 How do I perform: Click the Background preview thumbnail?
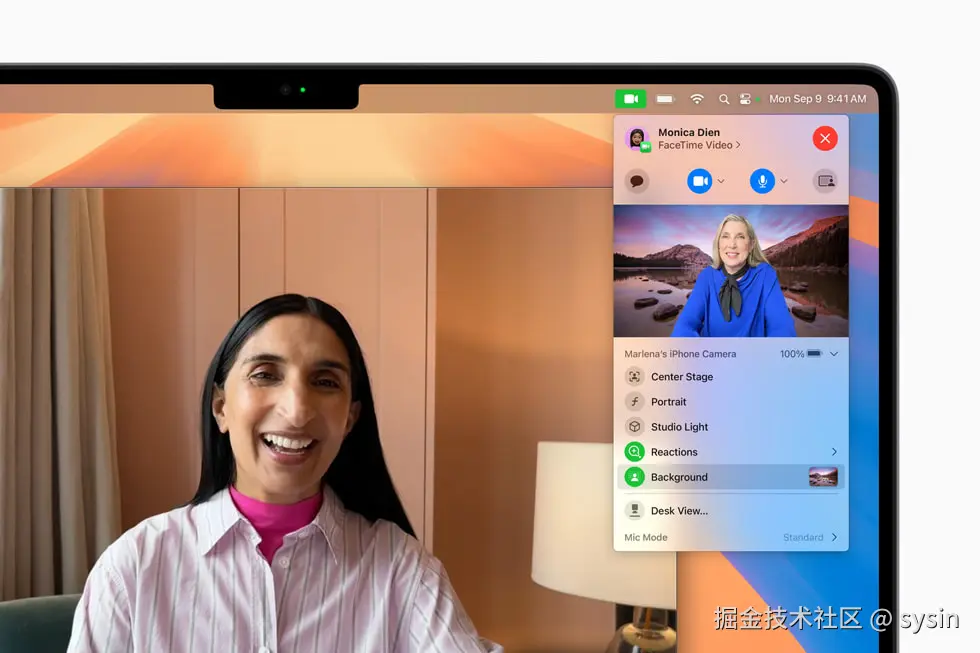tap(823, 477)
